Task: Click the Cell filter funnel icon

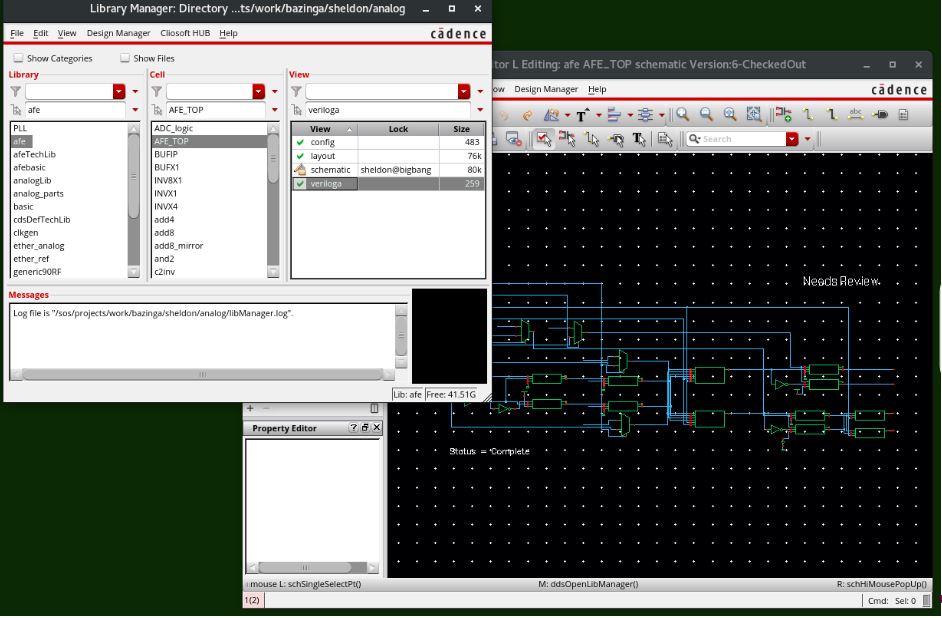Action: pyautogui.click(x=157, y=91)
